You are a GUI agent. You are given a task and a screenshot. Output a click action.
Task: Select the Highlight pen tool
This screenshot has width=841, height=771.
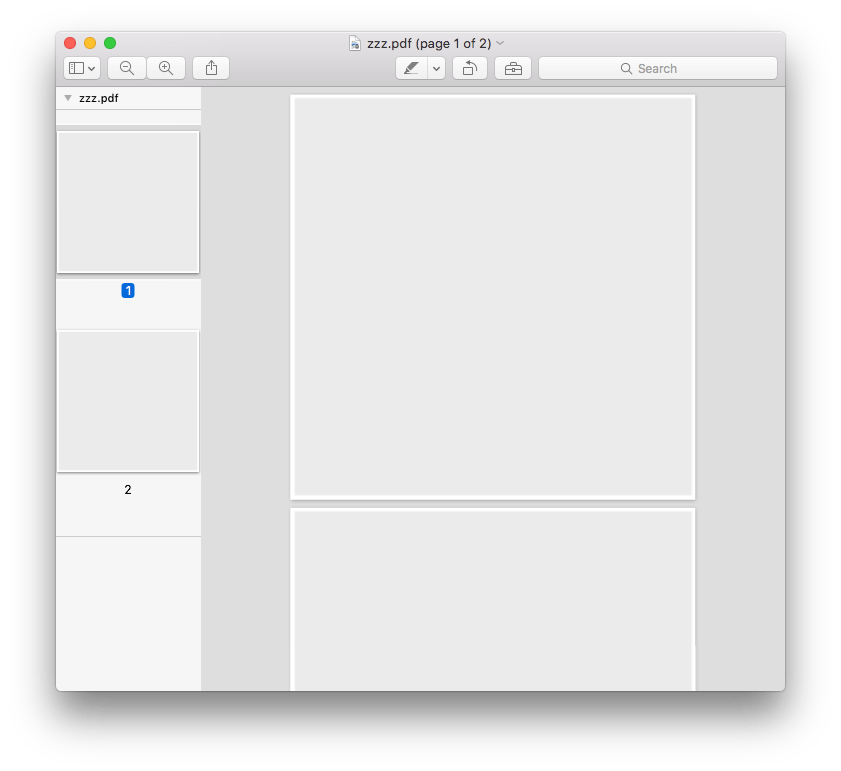point(411,68)
